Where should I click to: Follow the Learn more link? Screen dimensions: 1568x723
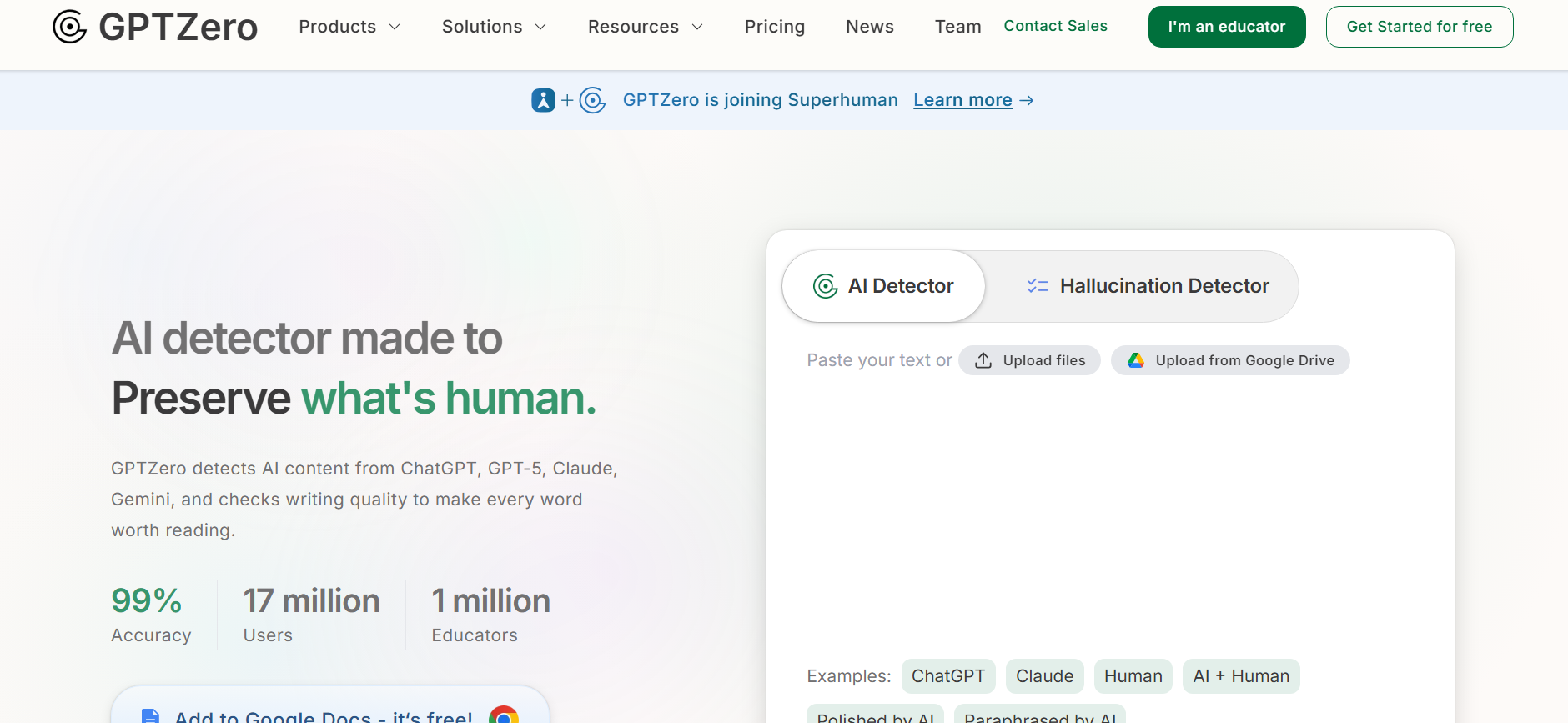[963, 100]
